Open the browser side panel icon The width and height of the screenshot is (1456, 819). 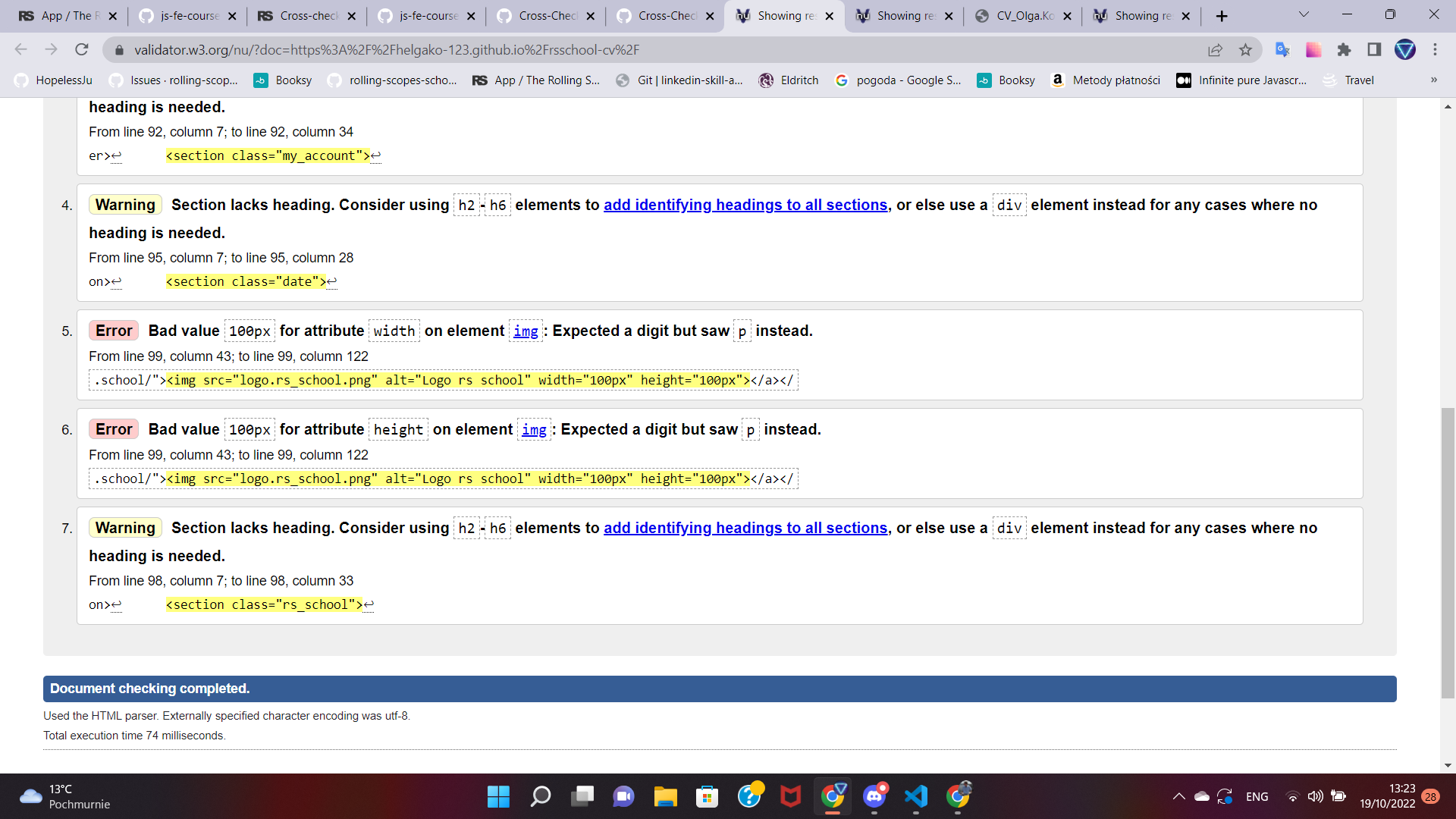(x=1374, y=50)
